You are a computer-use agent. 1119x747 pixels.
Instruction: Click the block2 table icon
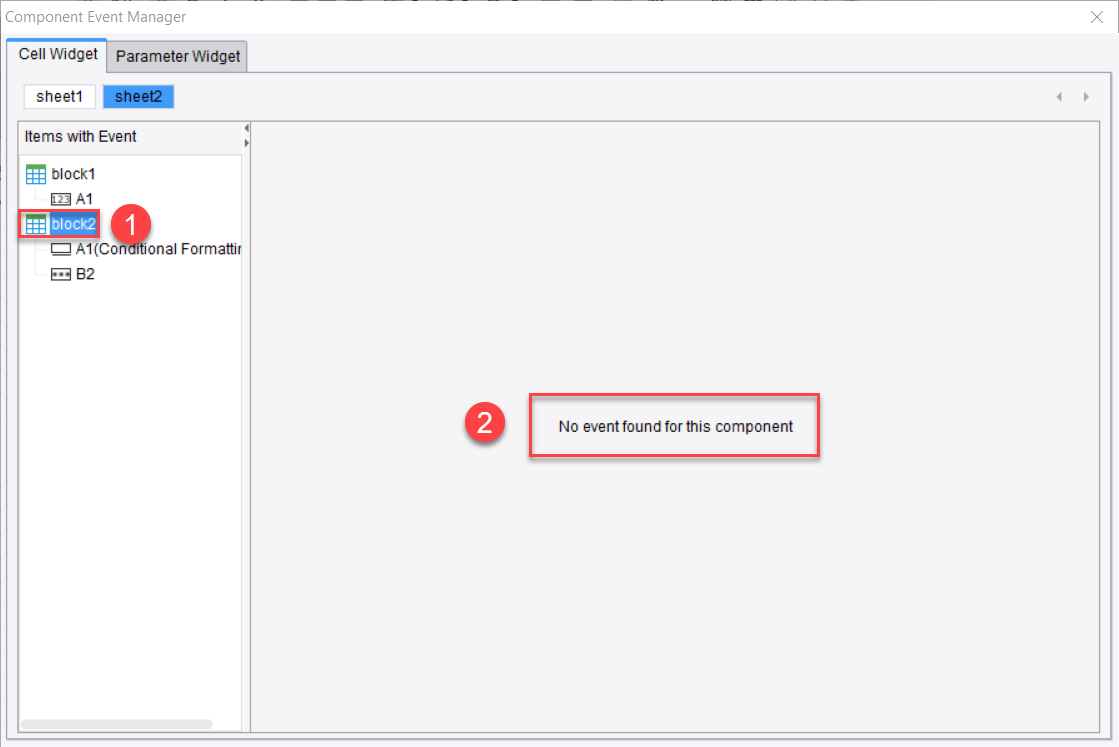36,224
